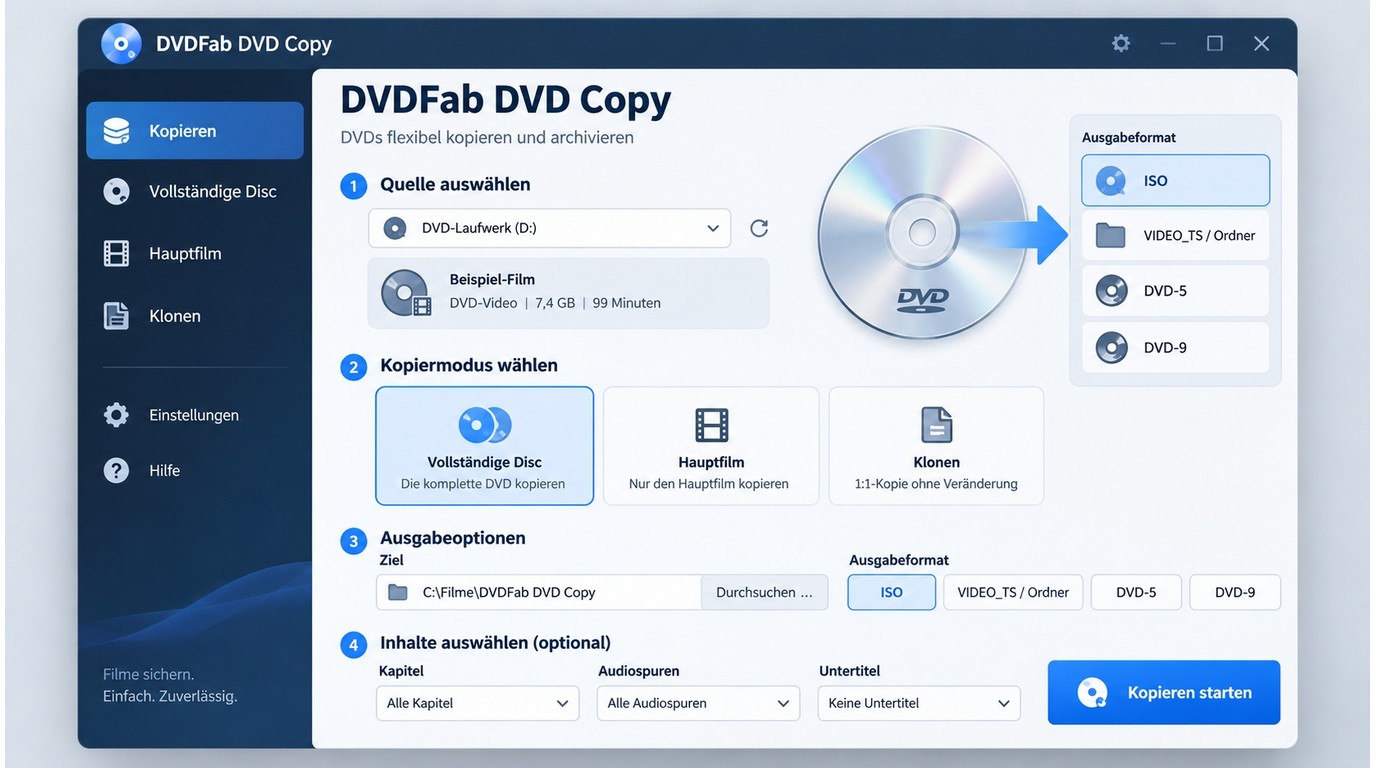Image resolution: width=1376 pixels, height=768 pixels.
Task: Click the stacked discs icon beside Kopieren
Action: point(117,131)
